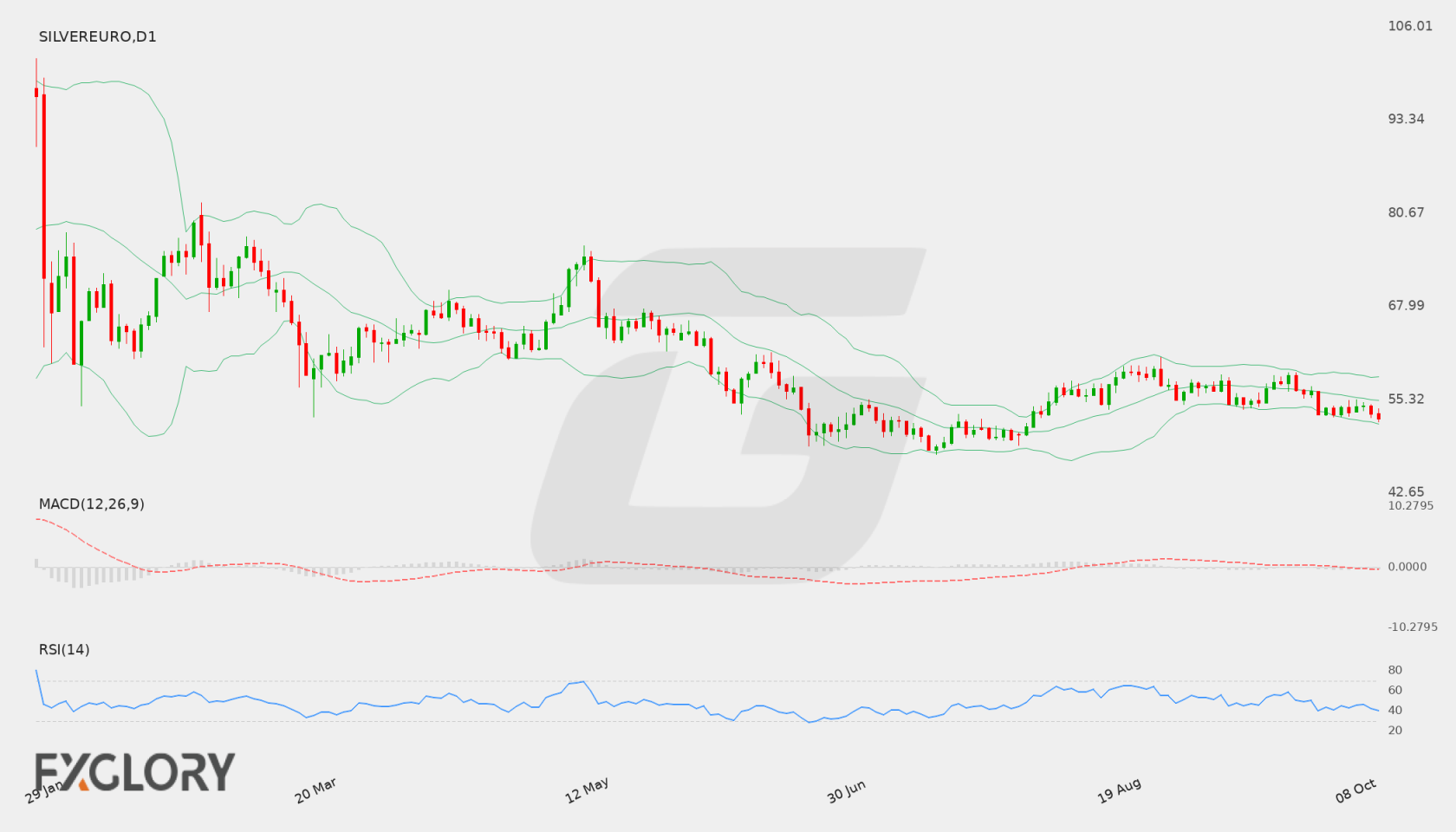Click the RSI 80 level label
This screenshot has width=1456, height=832.
[1395, 670]
